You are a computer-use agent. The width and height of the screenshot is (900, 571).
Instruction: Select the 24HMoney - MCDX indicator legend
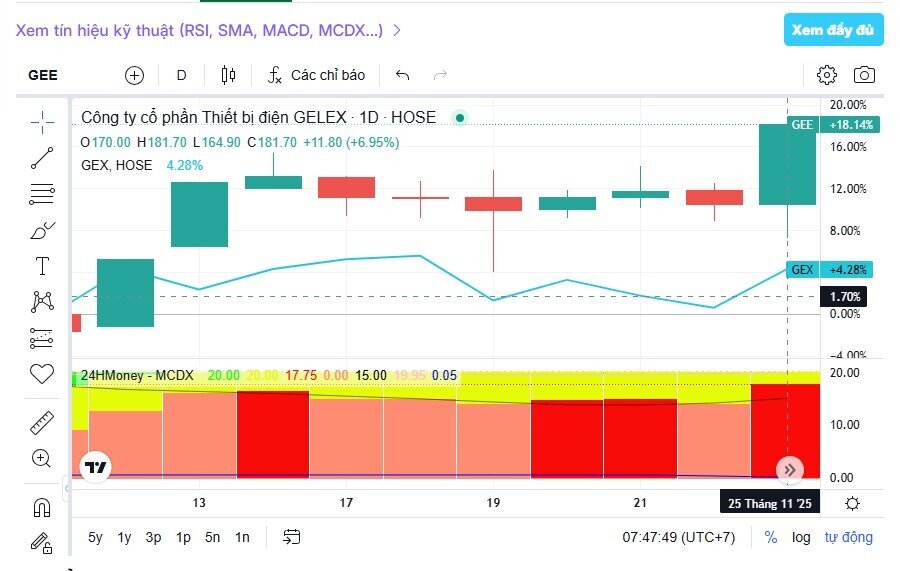coord(137,375)
